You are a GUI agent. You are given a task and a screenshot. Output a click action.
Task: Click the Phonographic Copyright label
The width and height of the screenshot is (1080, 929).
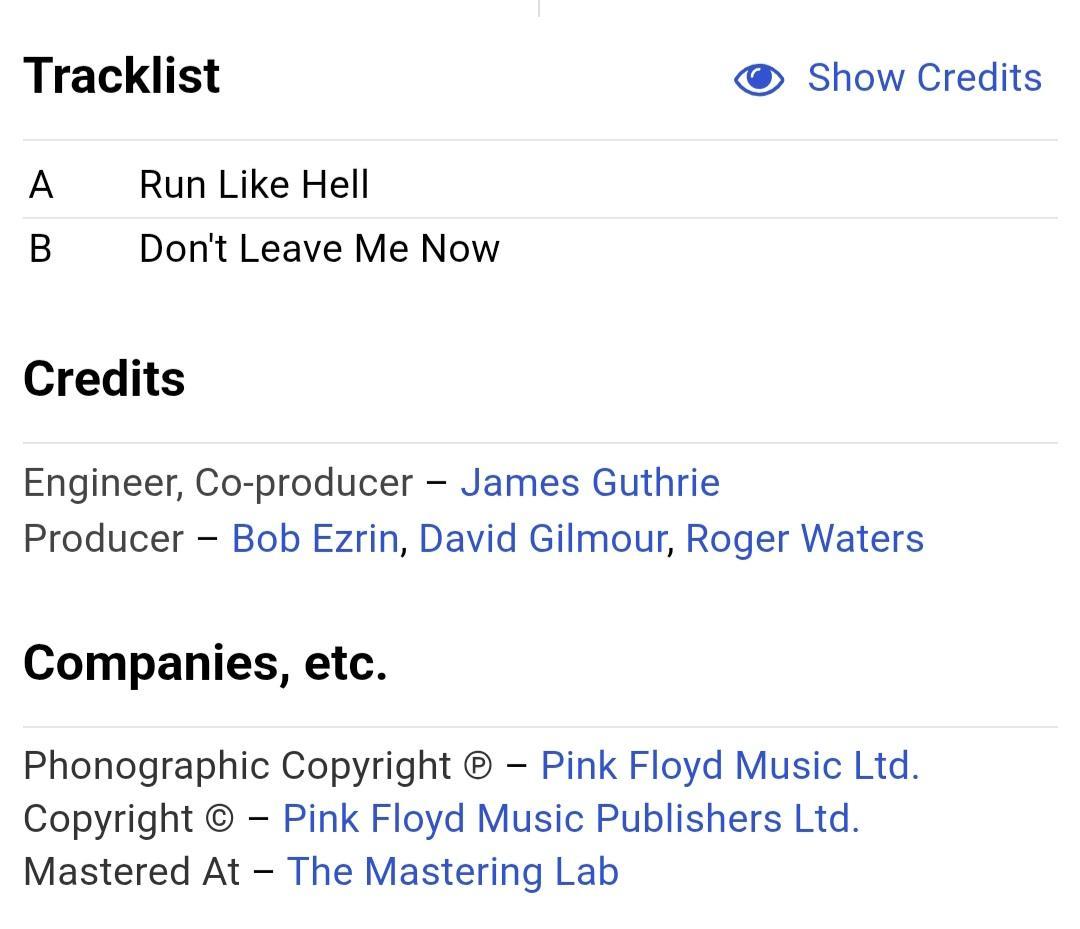pos(237,766)
